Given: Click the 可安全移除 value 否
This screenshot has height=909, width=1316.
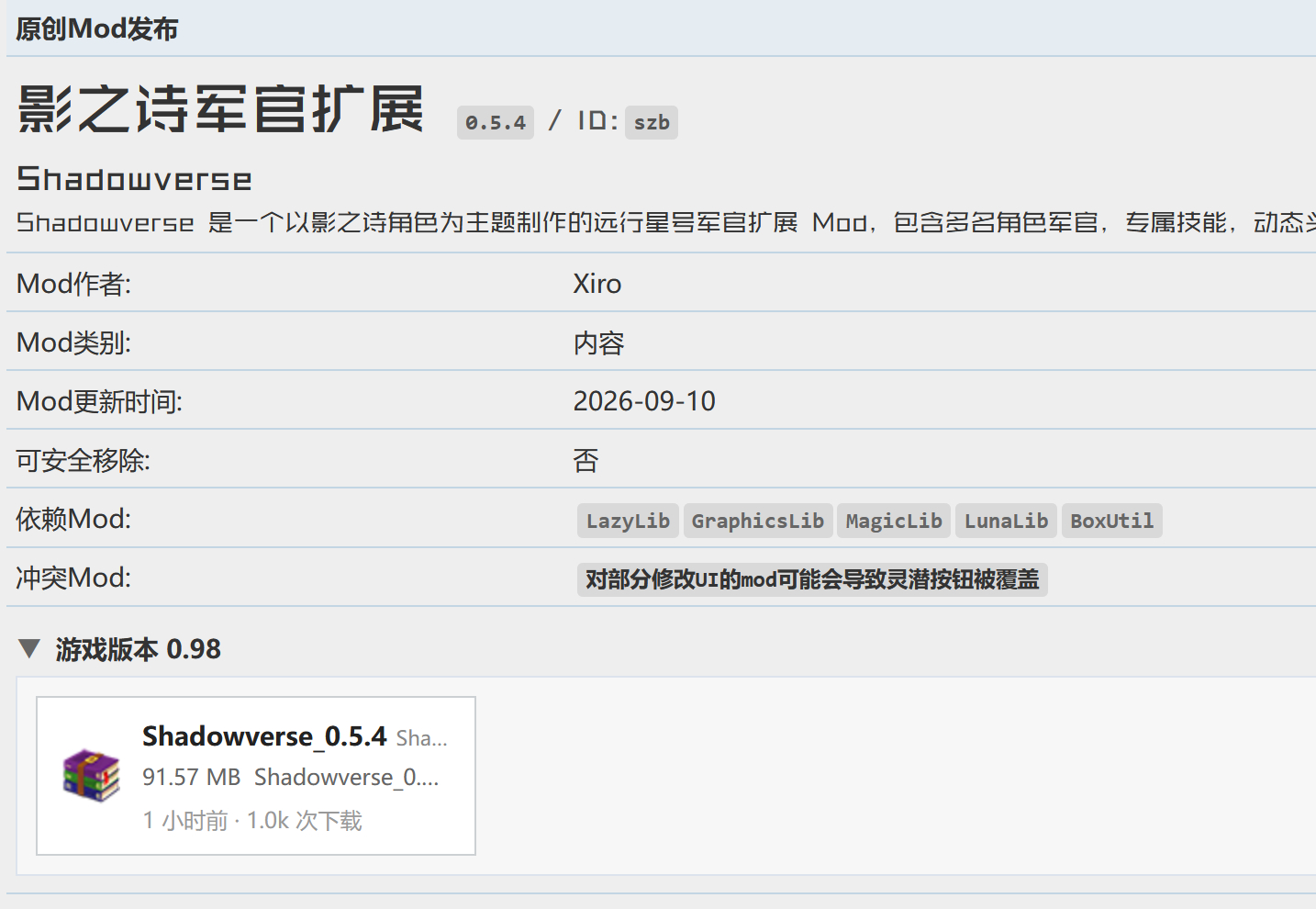Looking at the screenshot, I should (586, 460).
